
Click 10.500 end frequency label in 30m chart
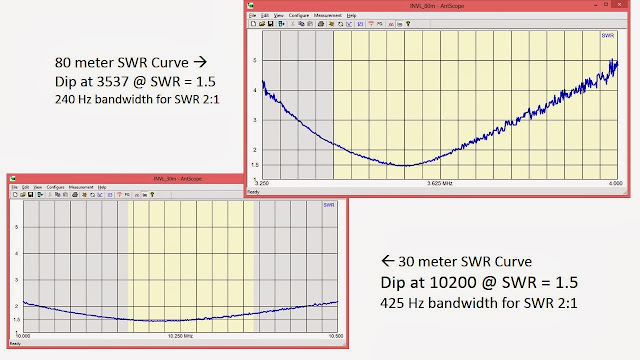point(336,336)
